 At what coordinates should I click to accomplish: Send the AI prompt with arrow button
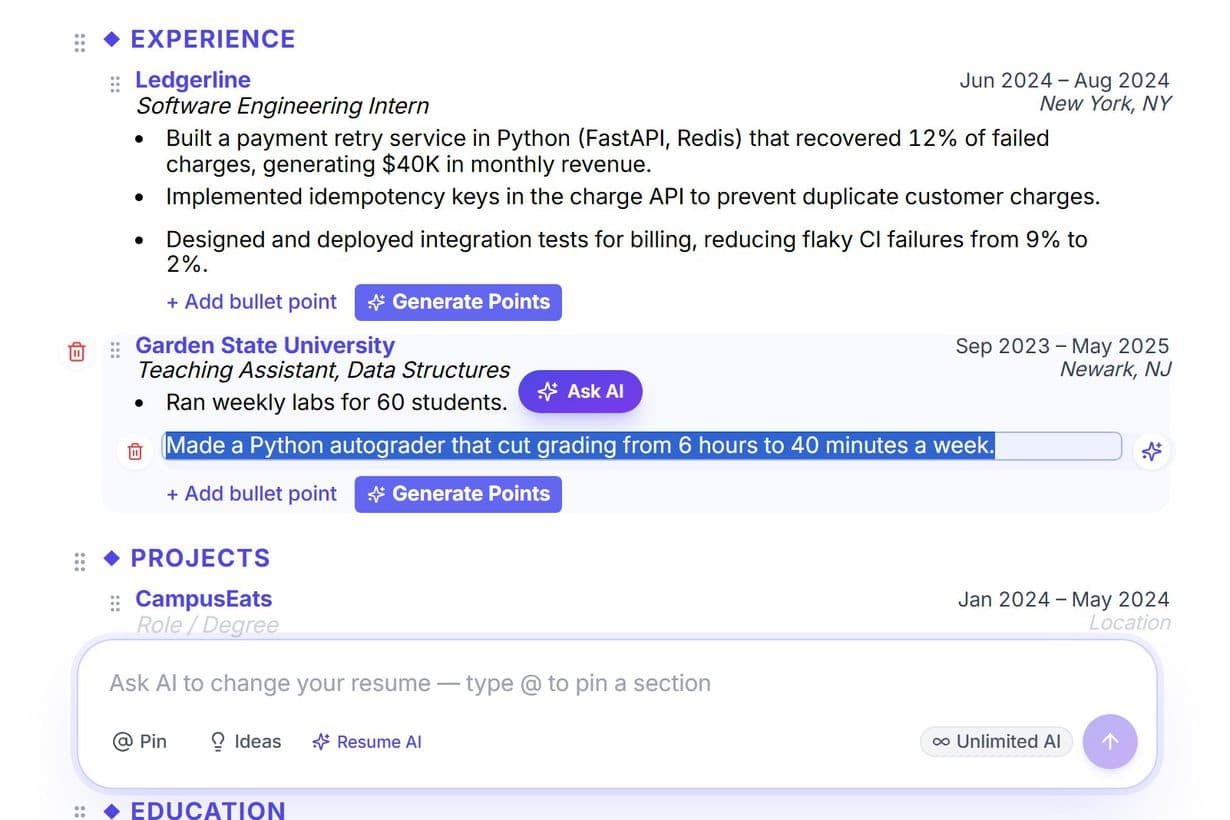(x=1110, y=741)
